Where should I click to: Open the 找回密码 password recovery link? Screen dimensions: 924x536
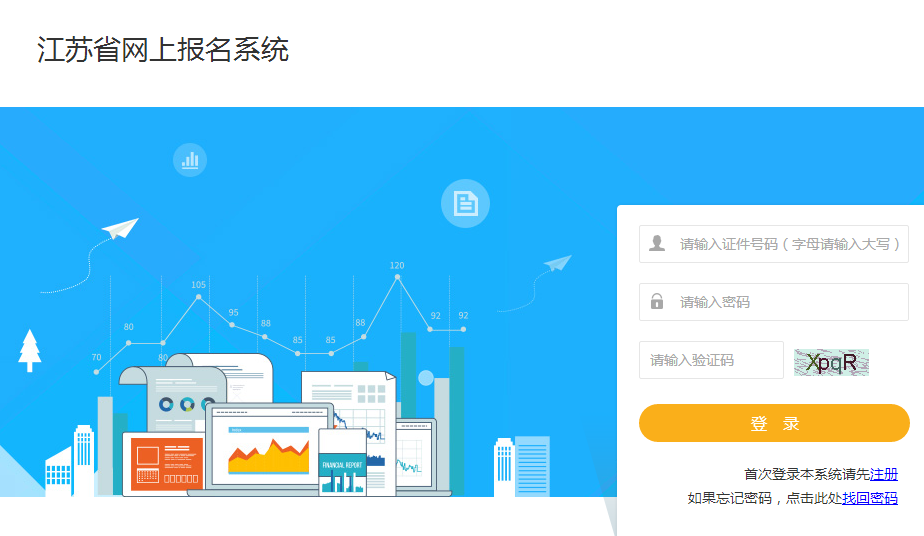870,498
